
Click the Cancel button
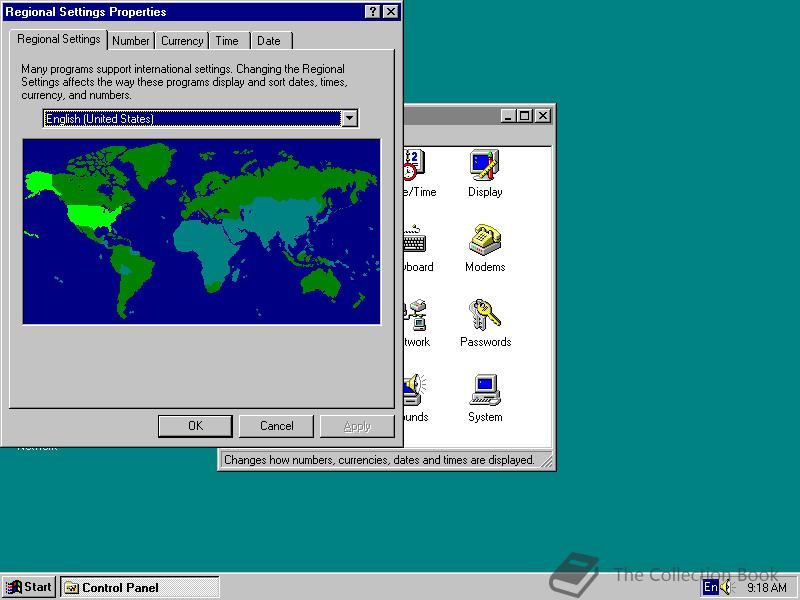(x=277, y=426)
